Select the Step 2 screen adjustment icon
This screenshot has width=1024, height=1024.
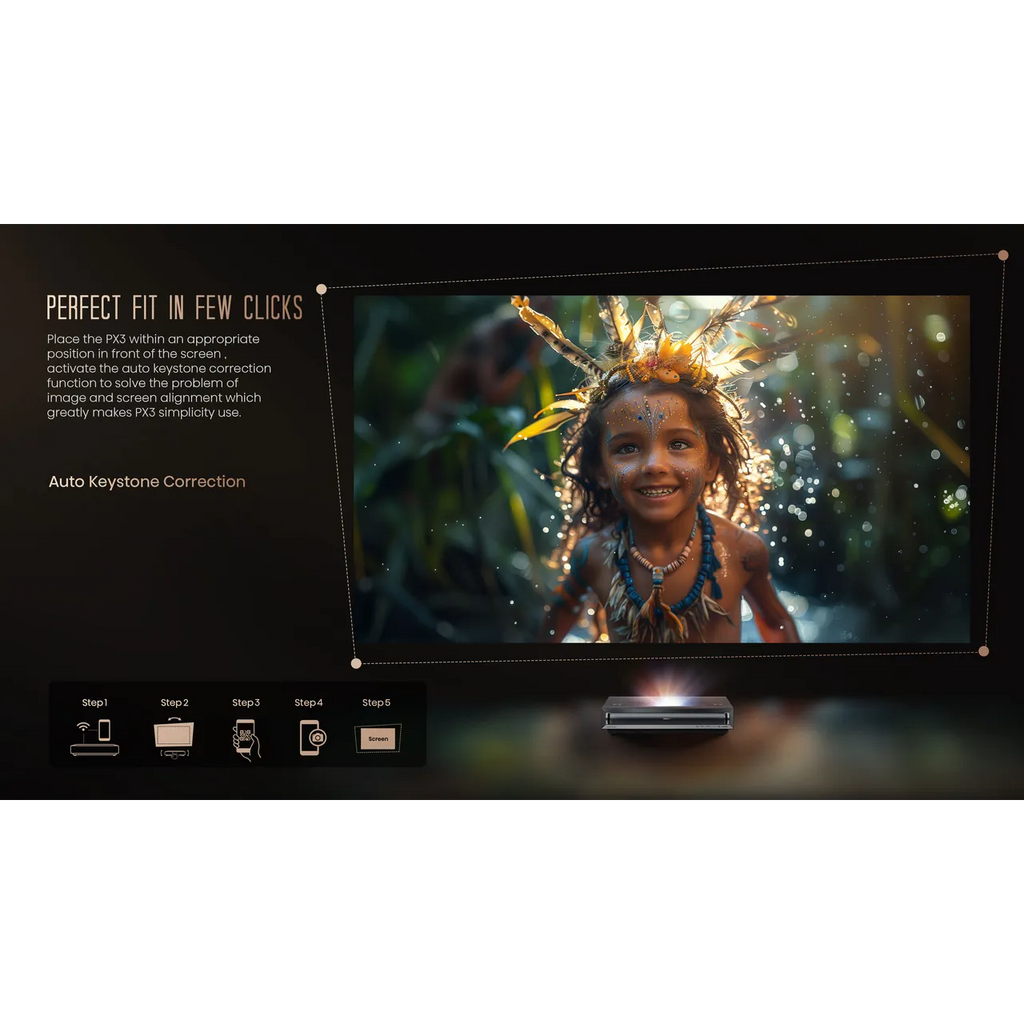pos(174,737)
